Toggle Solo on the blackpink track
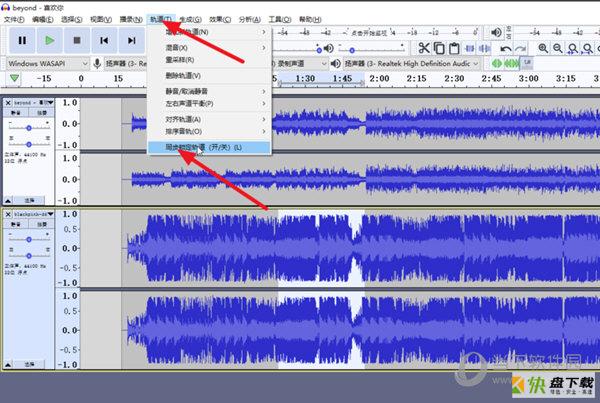 click(x=42, y=224)
